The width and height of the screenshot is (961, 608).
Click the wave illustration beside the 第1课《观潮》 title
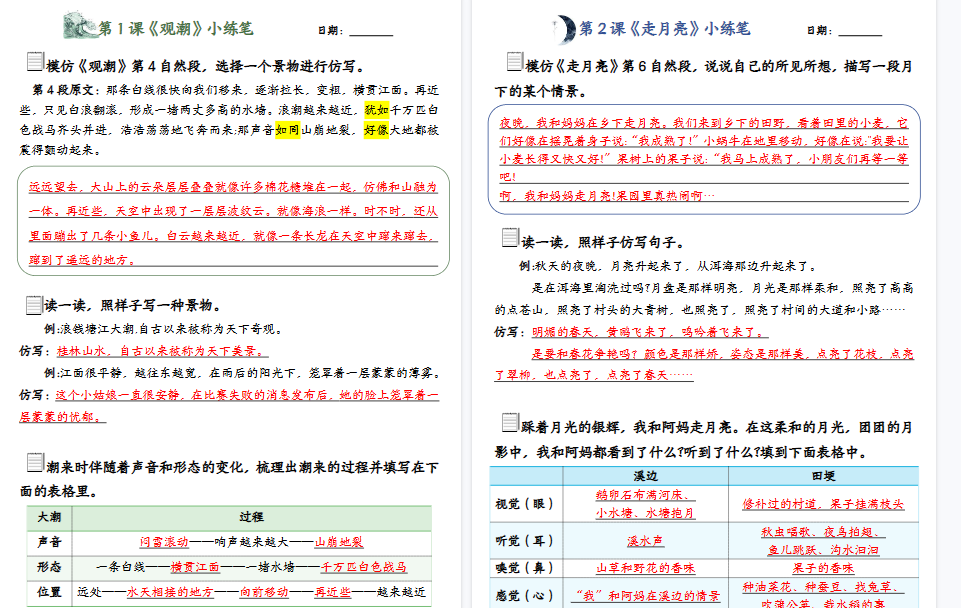(x=80, y=25)
